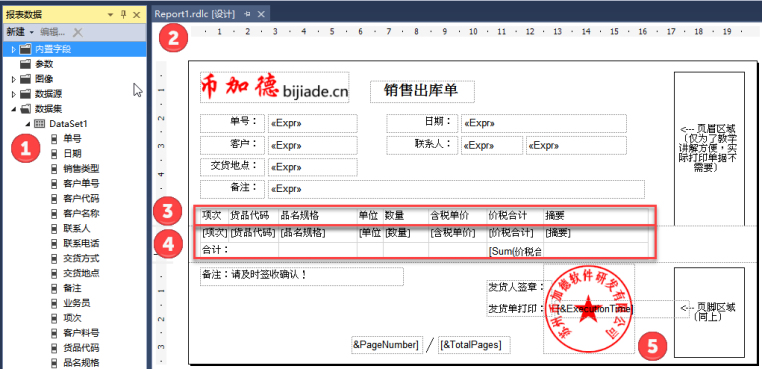
Task: Click the field icon beside 项次 in tree
Action: [54, 318]
